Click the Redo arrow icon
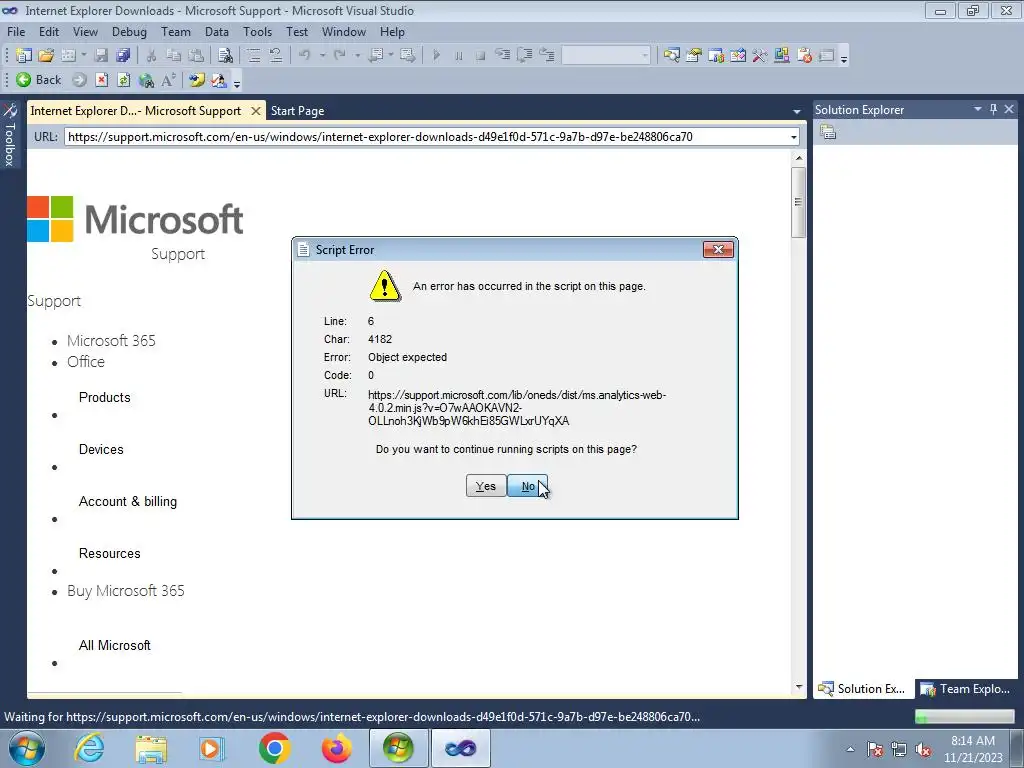The image size is (1024, 768). pos(339,56)
